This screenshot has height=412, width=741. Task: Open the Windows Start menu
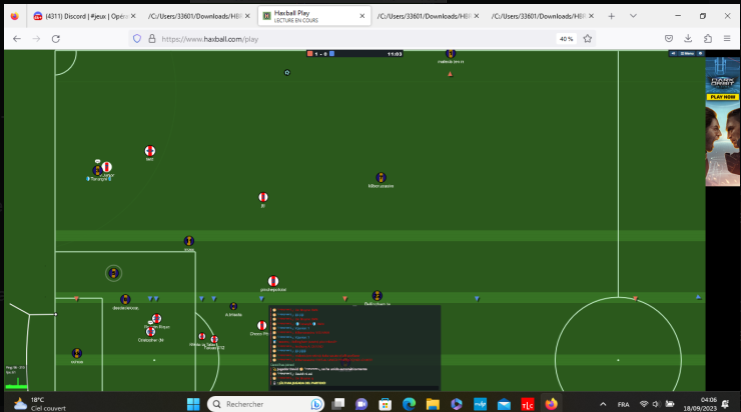pyautogui.click(x=194, y=404)
